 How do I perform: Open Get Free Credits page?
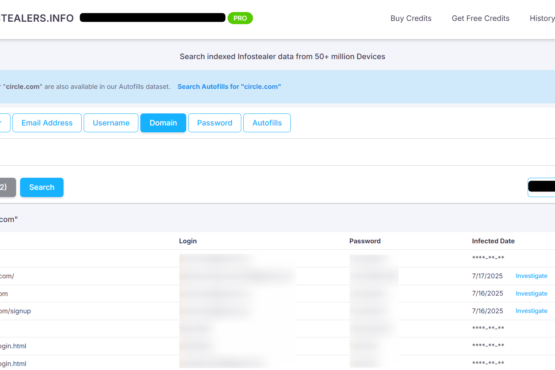click(x=480, y=18)
